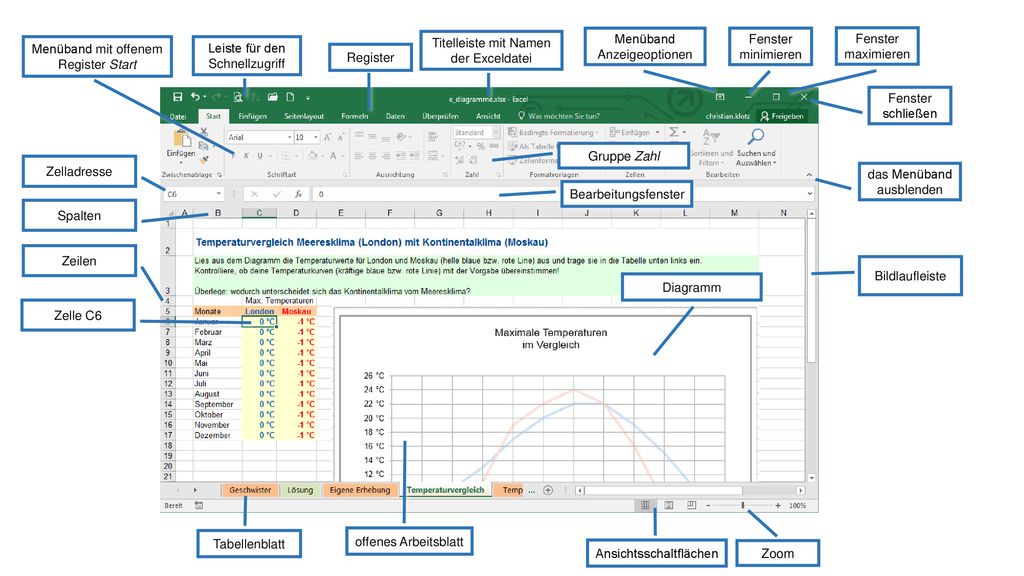
Task: Click the christian.klotz account name
Action: pyautogui.click(x=728, y=116)
